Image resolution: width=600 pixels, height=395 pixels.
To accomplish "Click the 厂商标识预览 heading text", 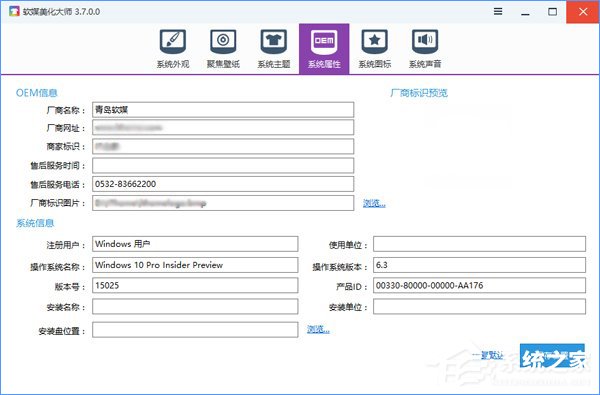I will pos(419,93).
